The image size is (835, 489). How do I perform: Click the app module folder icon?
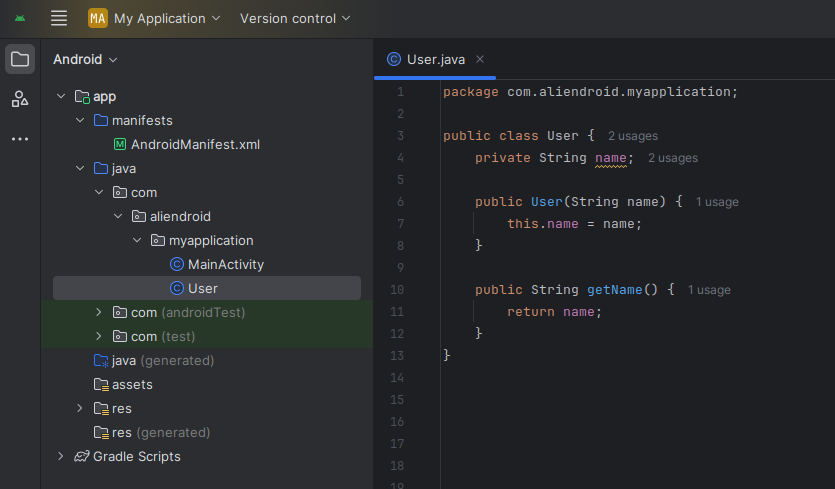click(x=82, y=96)
